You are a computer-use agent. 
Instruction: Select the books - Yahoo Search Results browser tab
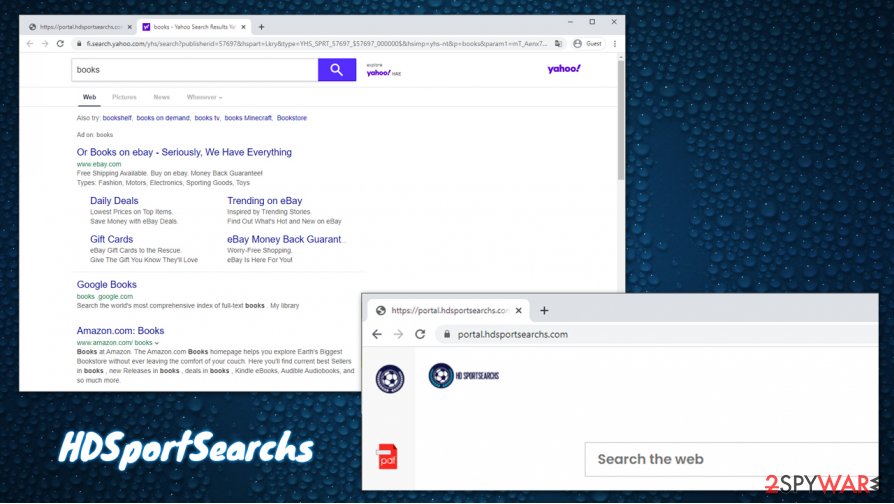193,27
